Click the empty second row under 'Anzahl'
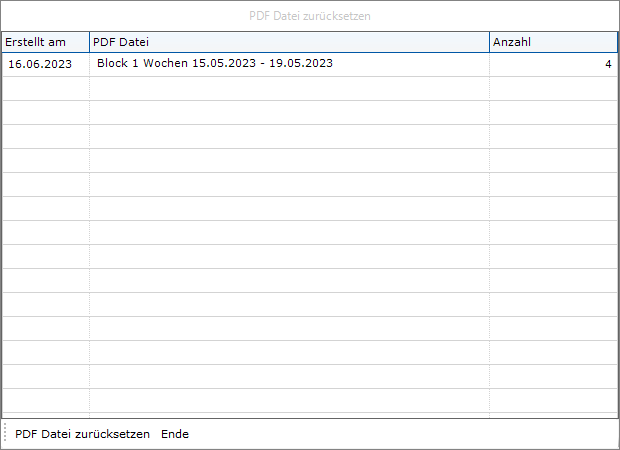The image size is (620, 450). pyautogui.click(x=553, y=88)
